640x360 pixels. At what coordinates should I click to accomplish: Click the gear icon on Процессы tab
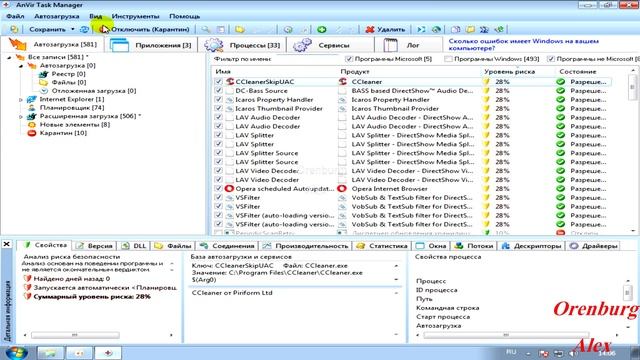214,45
